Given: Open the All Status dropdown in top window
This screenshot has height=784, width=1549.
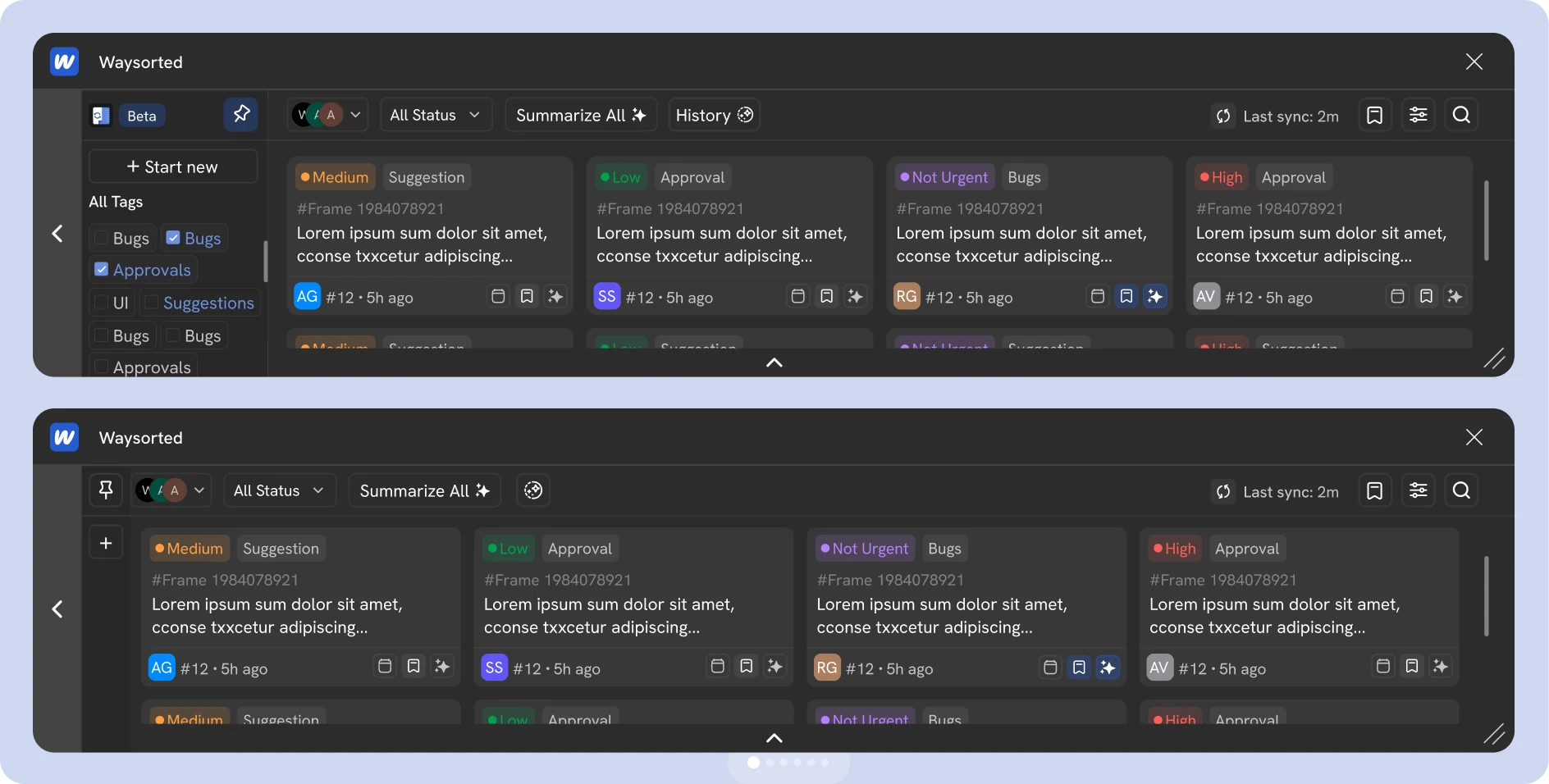Looking at the screenshot, I should [436, 115].
